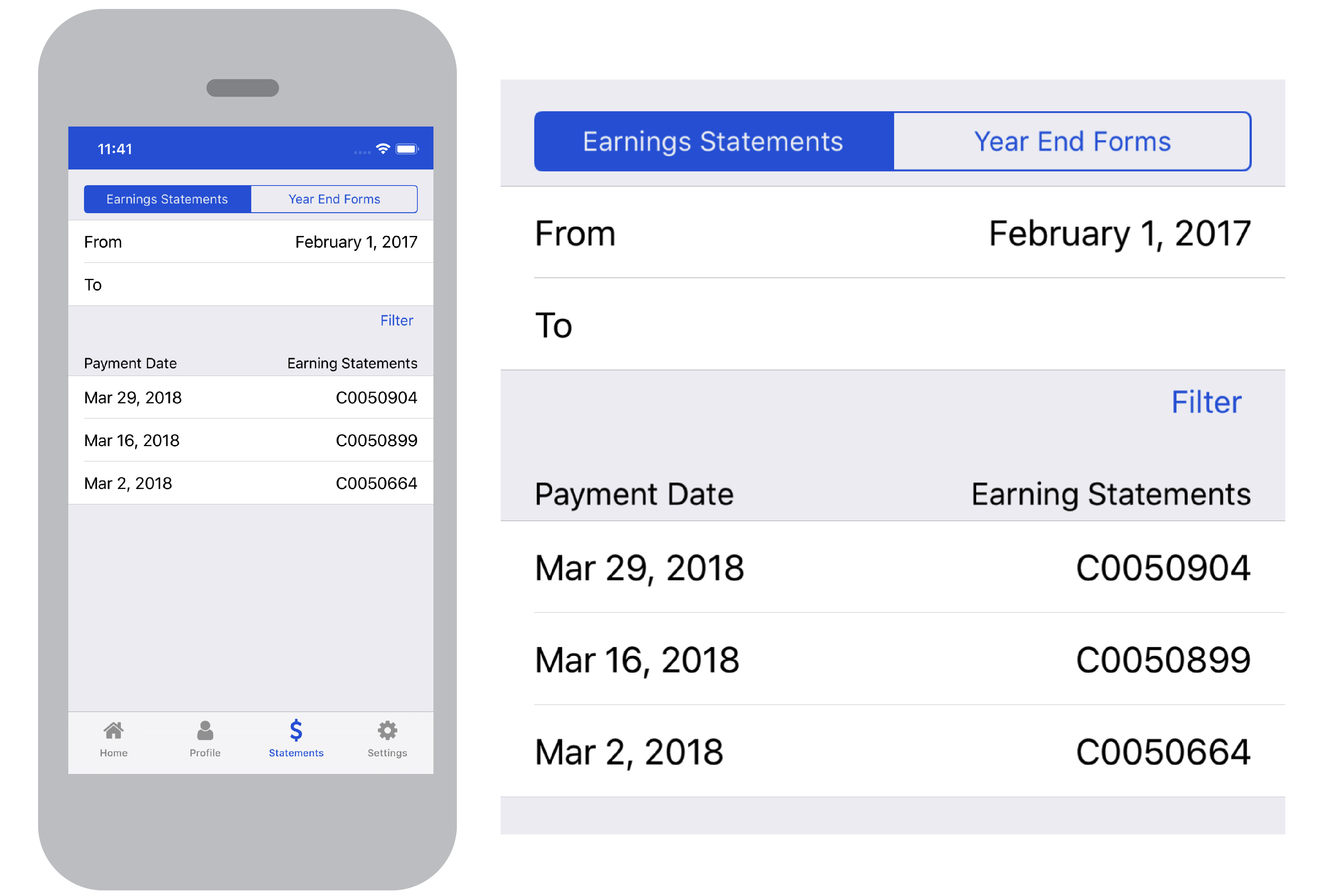This screenshot has height=896, width=1344.
Task: Click Earning Statements header in enlarged view
Action: point(1111,494)
